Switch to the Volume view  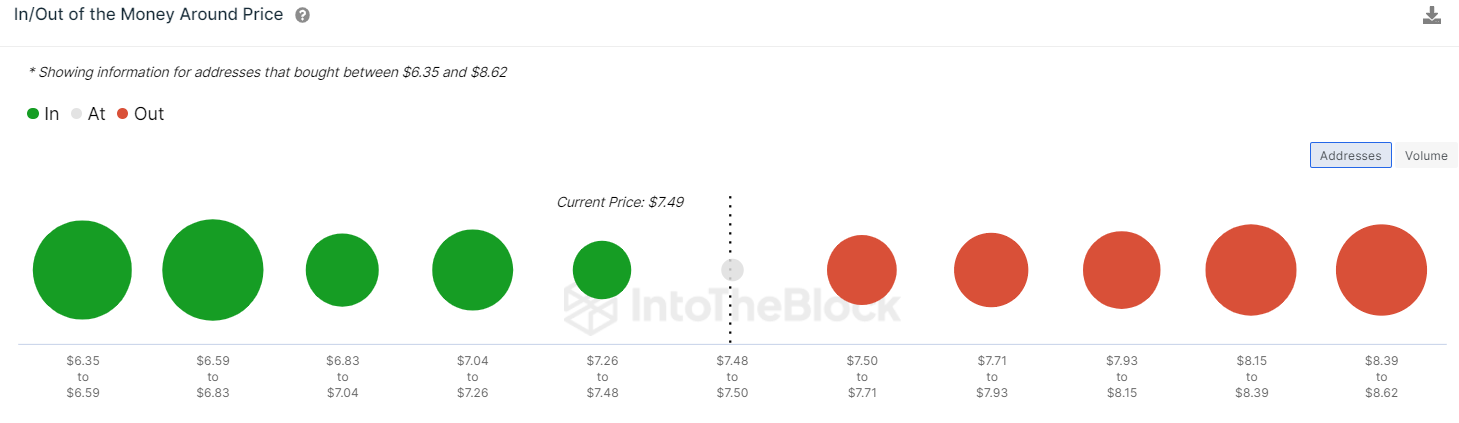coord(1426,155)
